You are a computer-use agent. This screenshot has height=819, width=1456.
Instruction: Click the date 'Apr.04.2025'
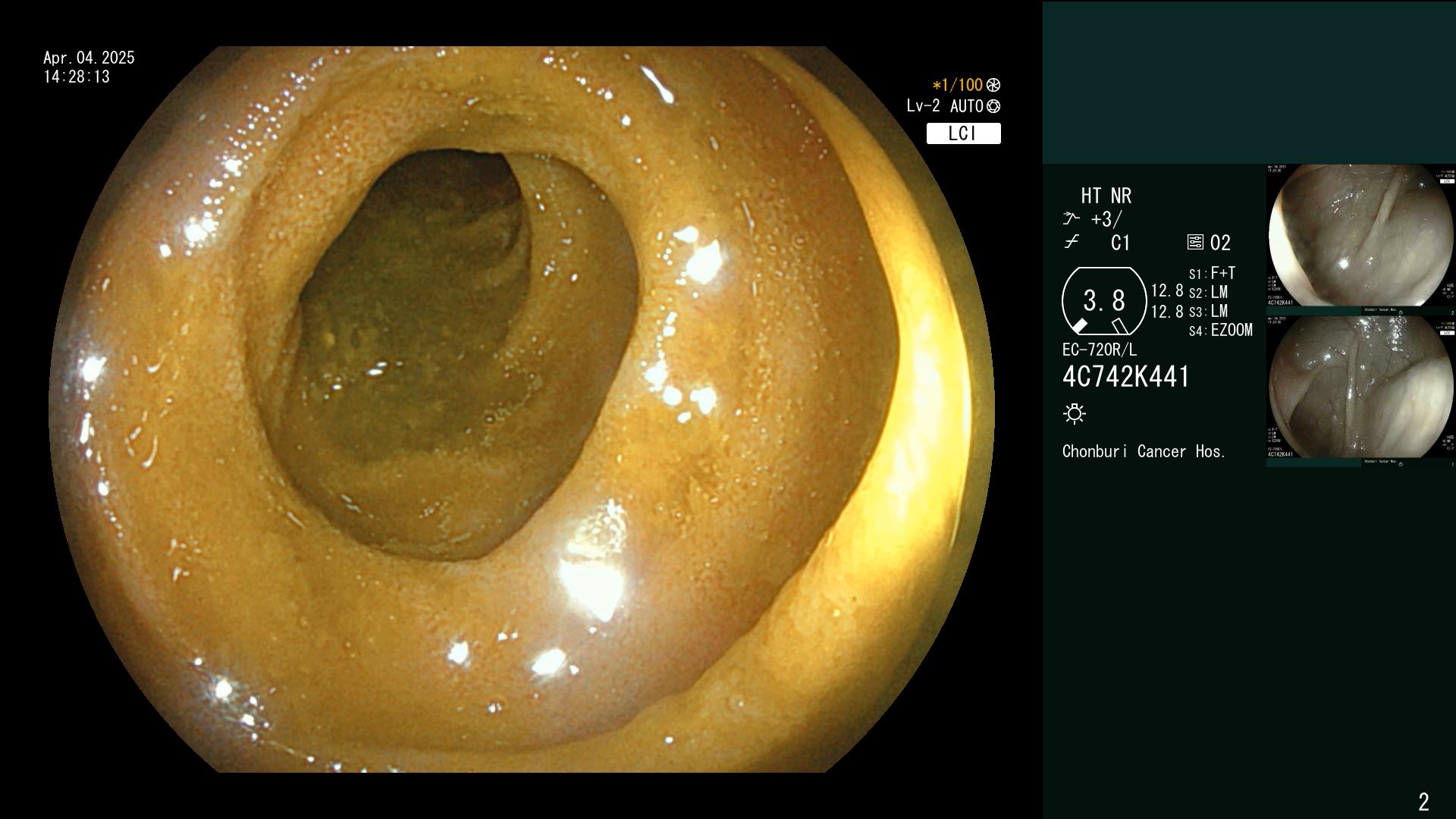(89, 58)
